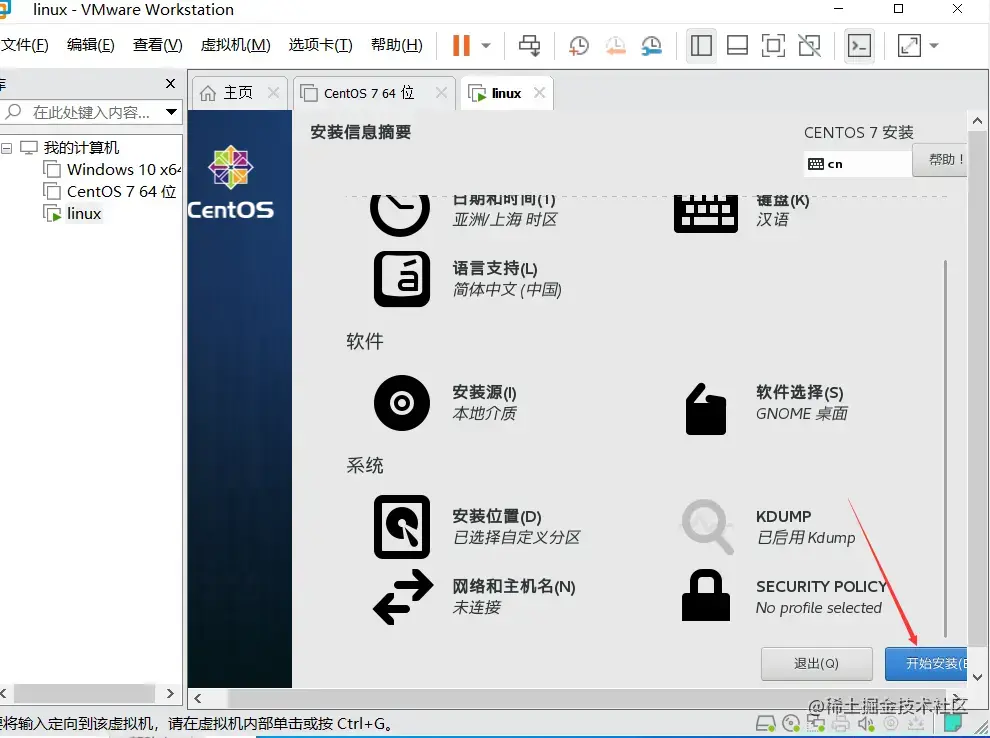Screen dimensions: 990x738
Task: Click the CD/DVD drive status bar icon
Action: click(x=790, y=723)
